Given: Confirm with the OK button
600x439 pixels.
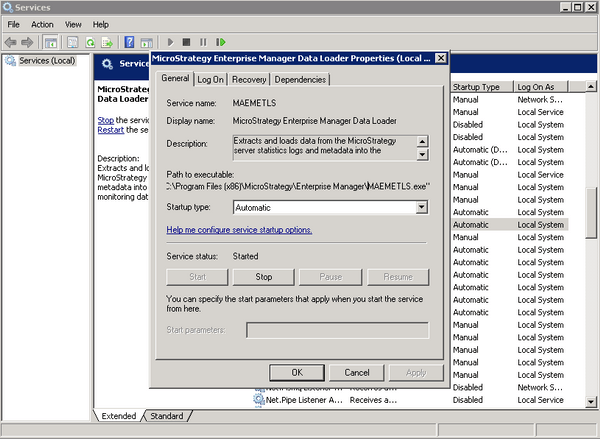Looking at the screenshot, I should [297, 372].
